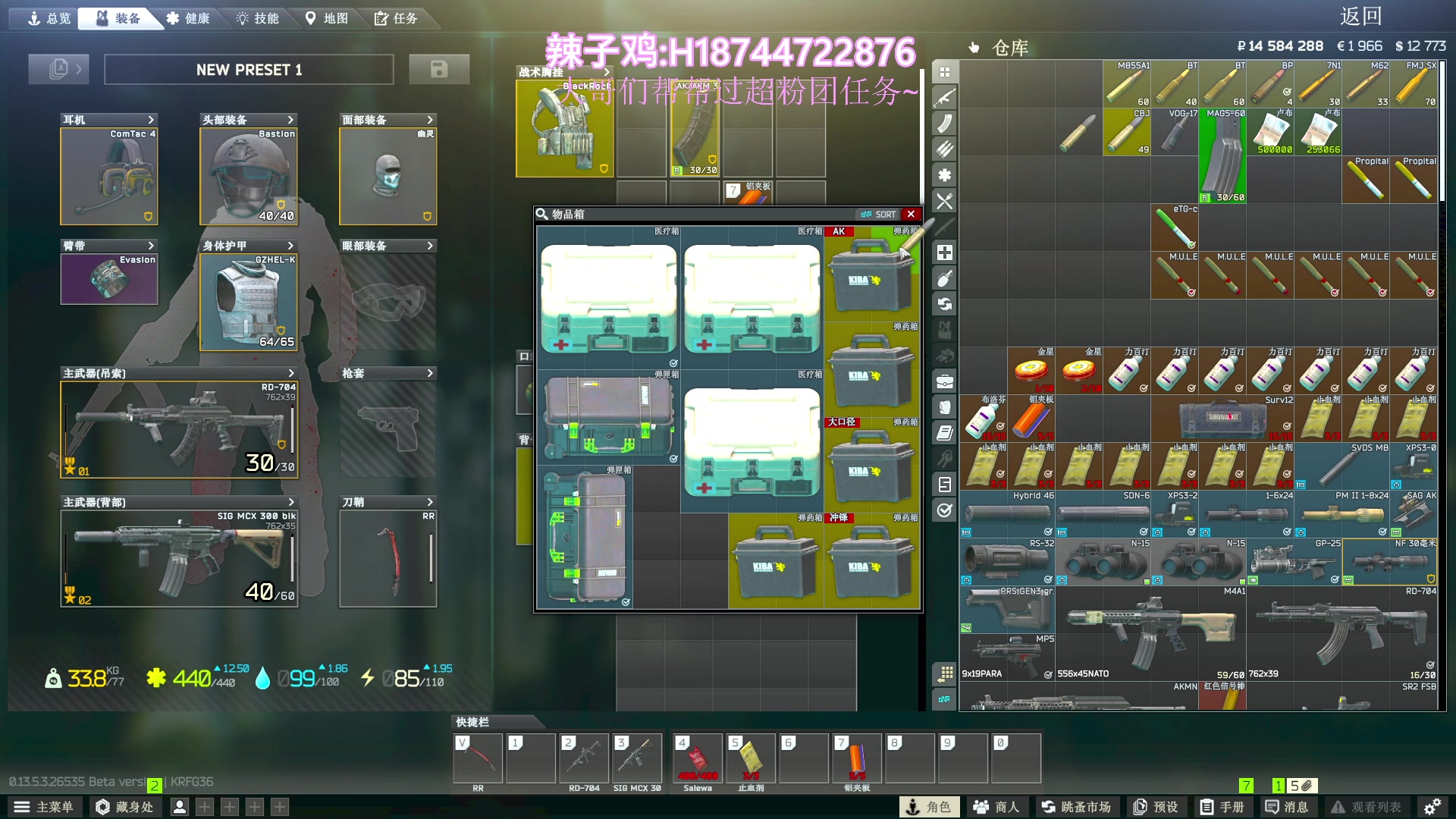Click the 角色 button in bottom bar
This screenshot has height=819, width=1456.
(929, 807)
